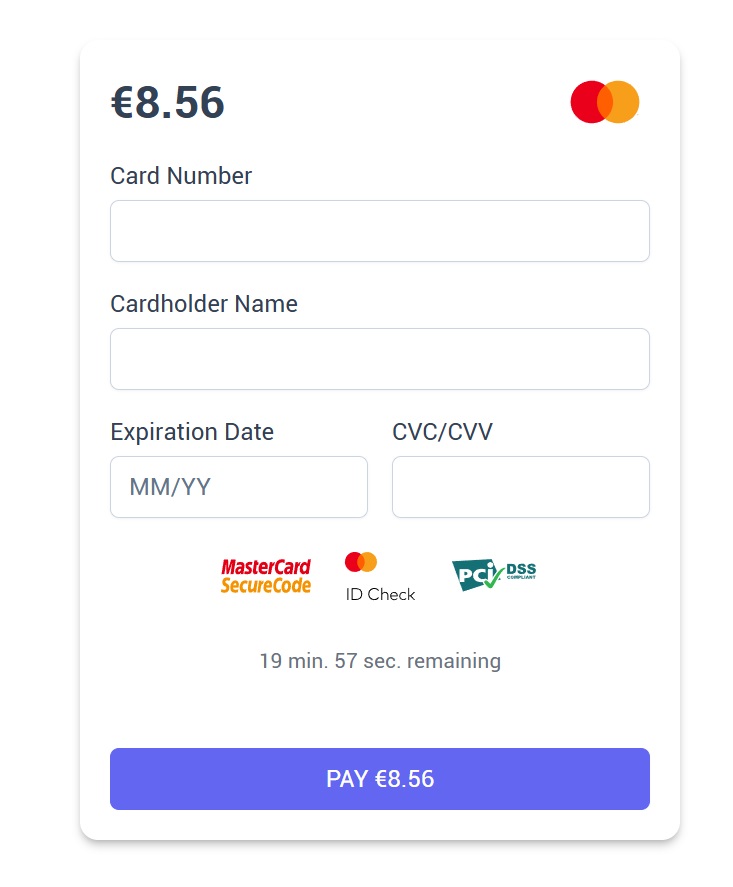The image size is (733, 887).
Task: Click the PCI DSS compliance badge
Action: point(494,575)
